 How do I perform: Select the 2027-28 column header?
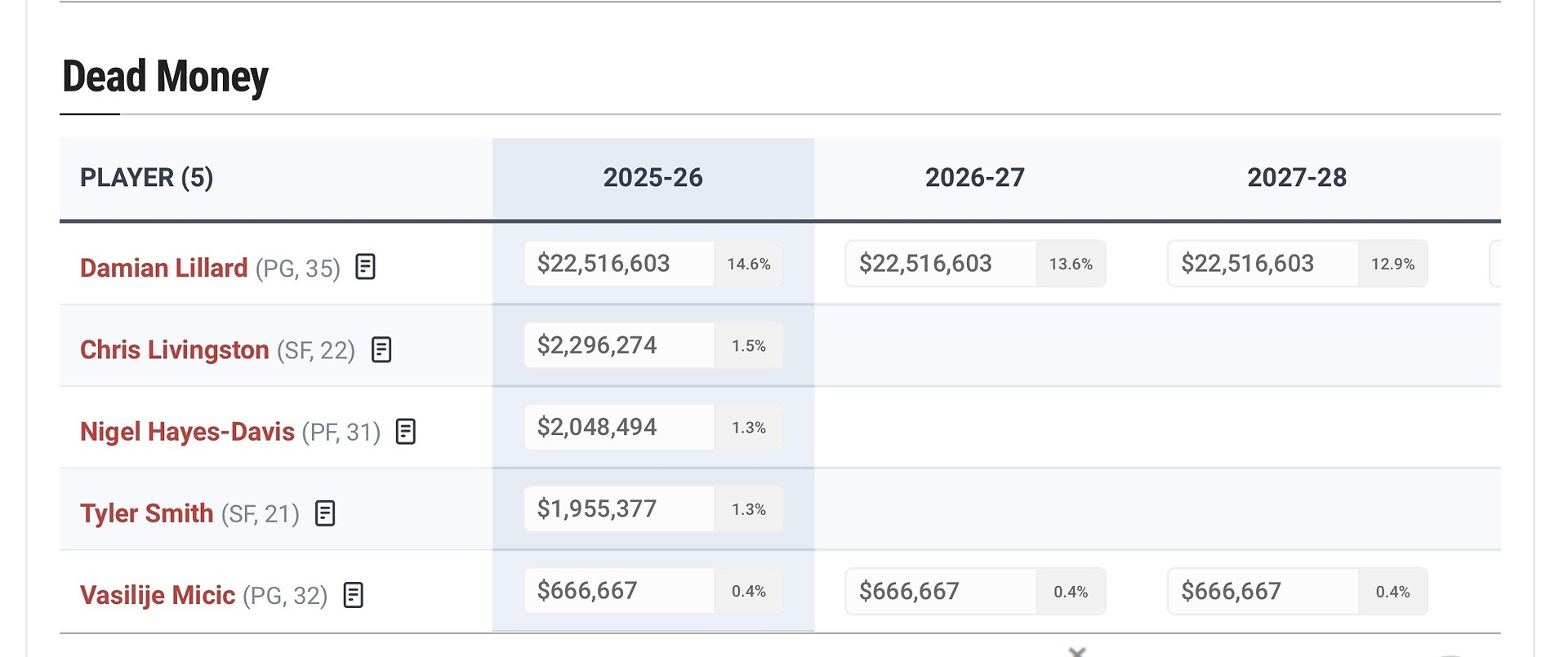[1296, 177]
